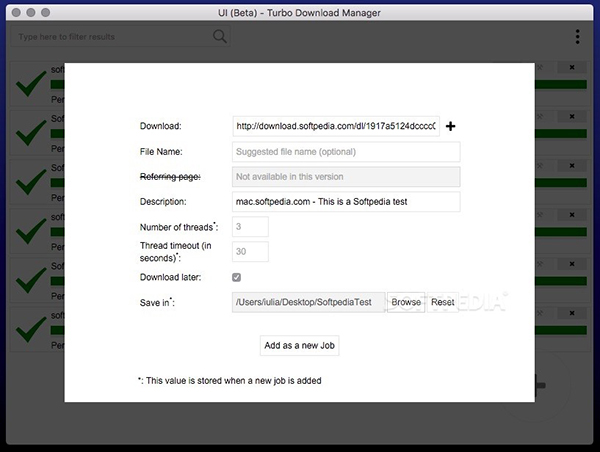Viewport: 600px width, 452px height.
Task: Click into the File Name field
Action: (x=346, y=152)
